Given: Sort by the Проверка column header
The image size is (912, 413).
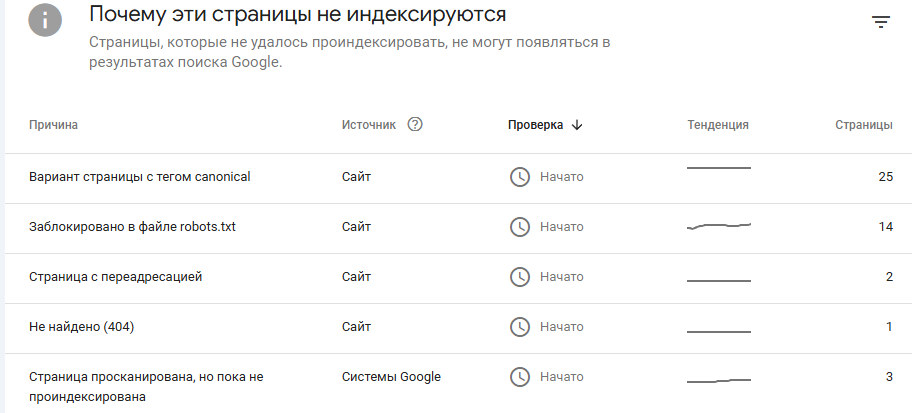Looking at the screenshot, I should pos(535,125).
